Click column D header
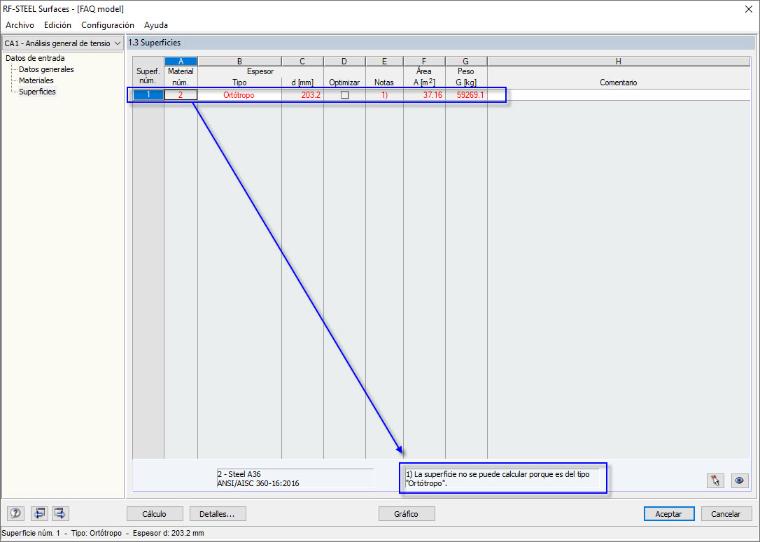Image resolution: width=760 pixels, height=542 pixels. pyautogui.click(x=344, y=61)
